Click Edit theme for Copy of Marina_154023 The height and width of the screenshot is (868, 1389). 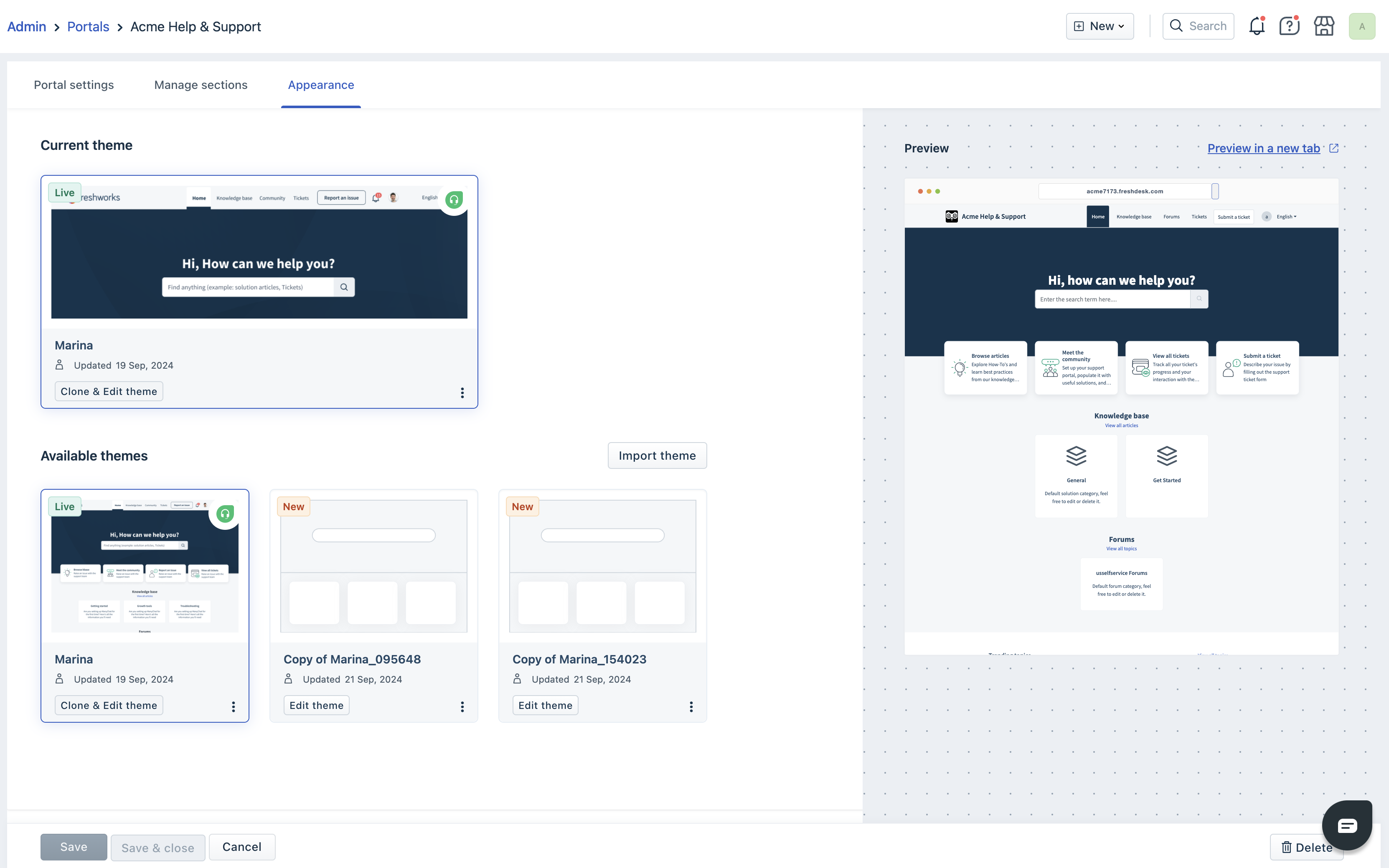[545, 706]
